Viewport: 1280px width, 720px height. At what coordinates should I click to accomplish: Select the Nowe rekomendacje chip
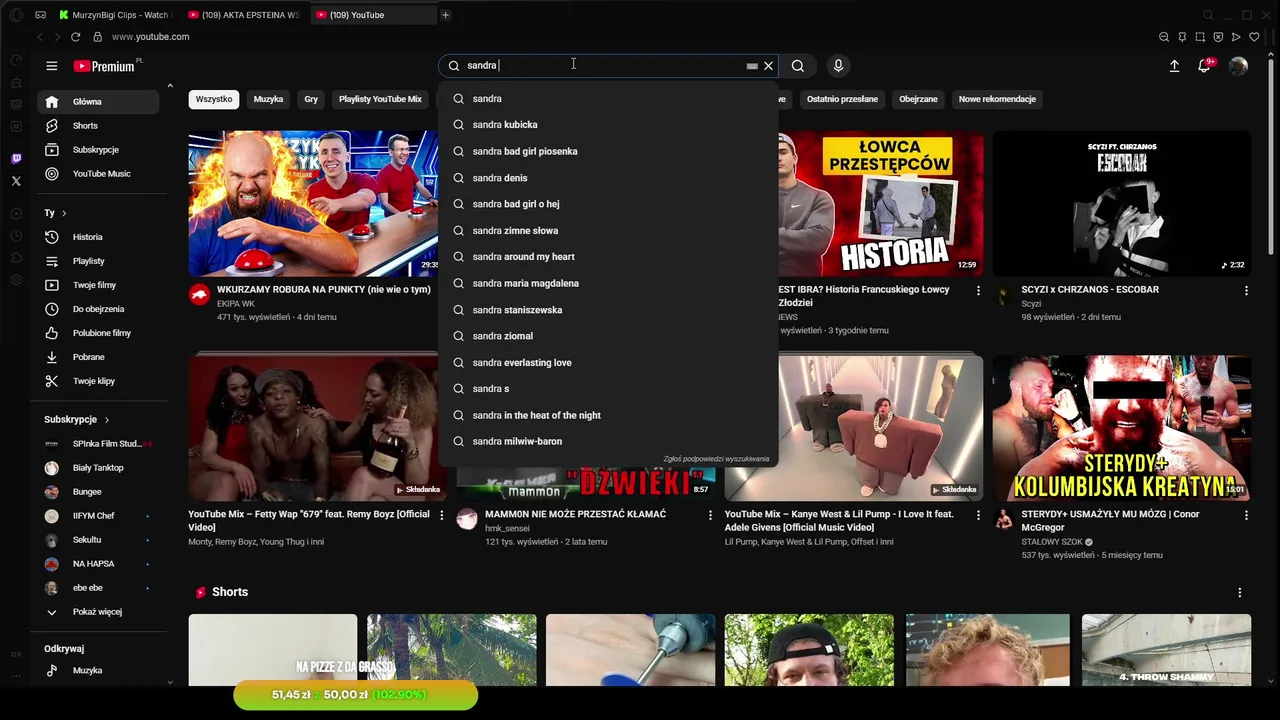tap(997, 99)
